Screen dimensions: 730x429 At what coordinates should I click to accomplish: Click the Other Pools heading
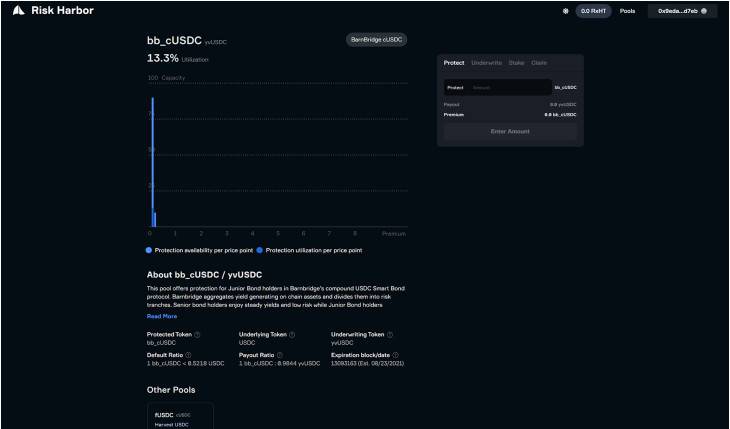tap(171, 390)
